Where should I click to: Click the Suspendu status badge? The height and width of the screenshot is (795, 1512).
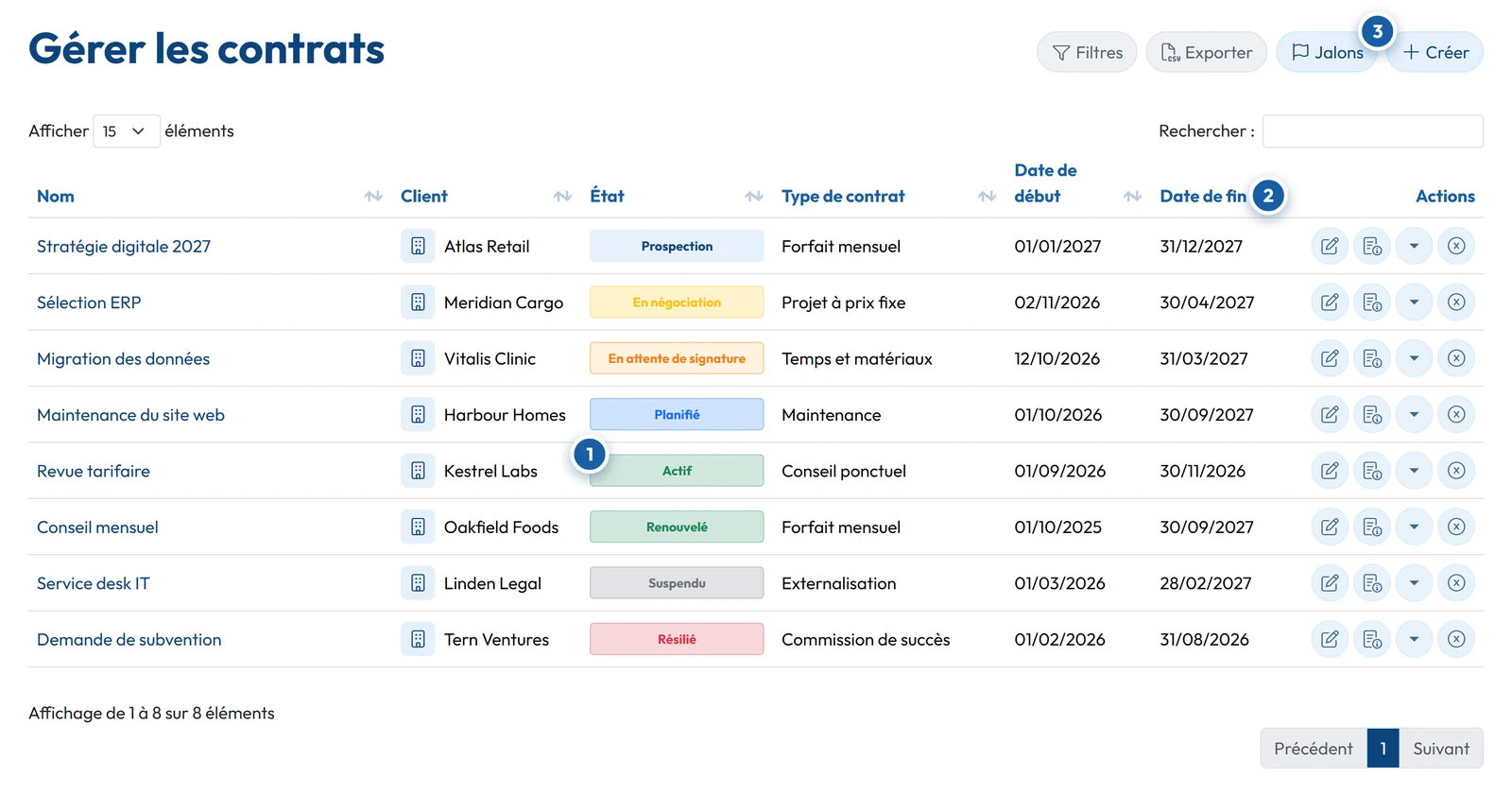pos(677,583)
